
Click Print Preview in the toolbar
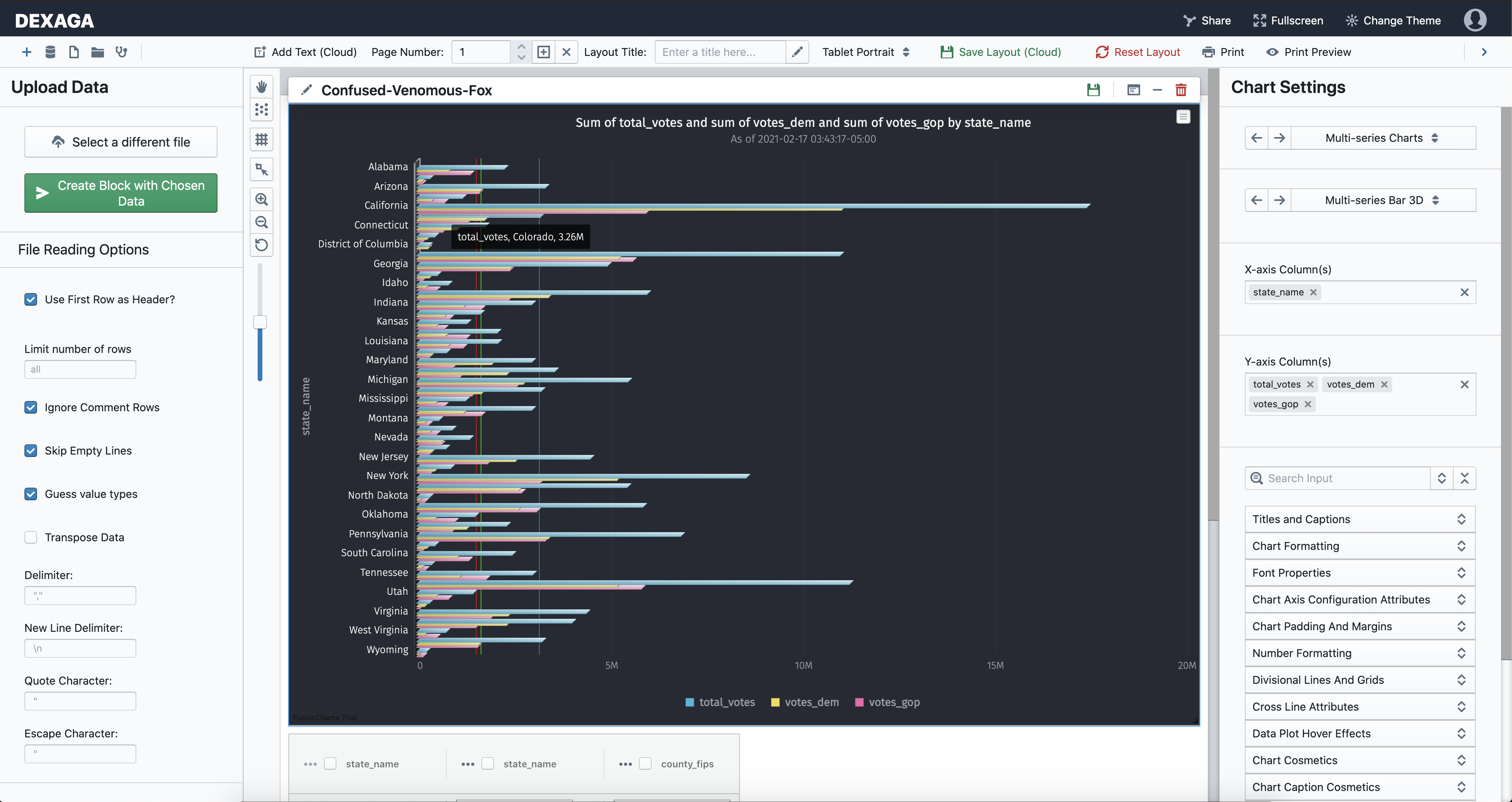coord(1308,52)
